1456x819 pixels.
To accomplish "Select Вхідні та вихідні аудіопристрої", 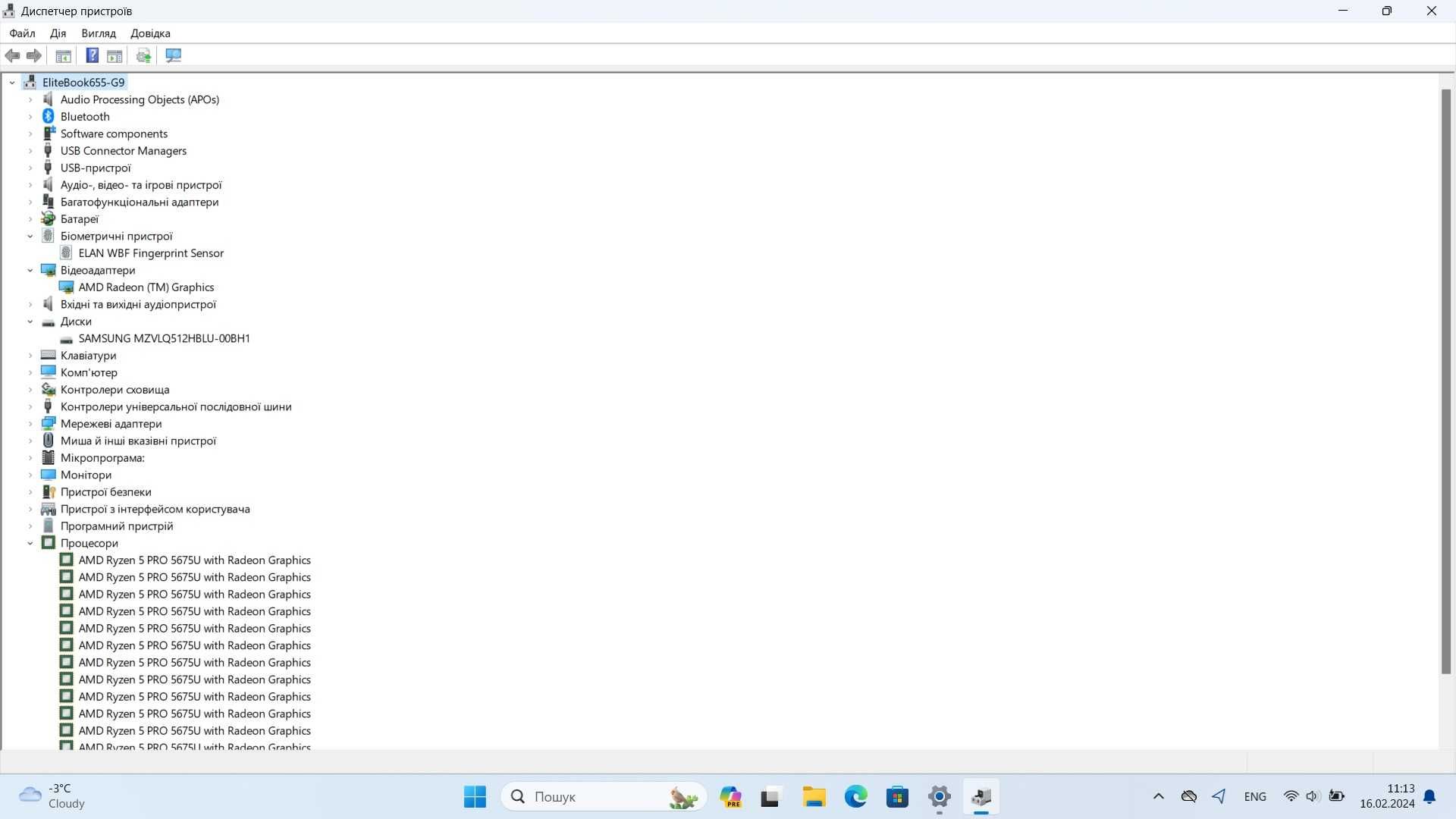I will pos(138,304).
